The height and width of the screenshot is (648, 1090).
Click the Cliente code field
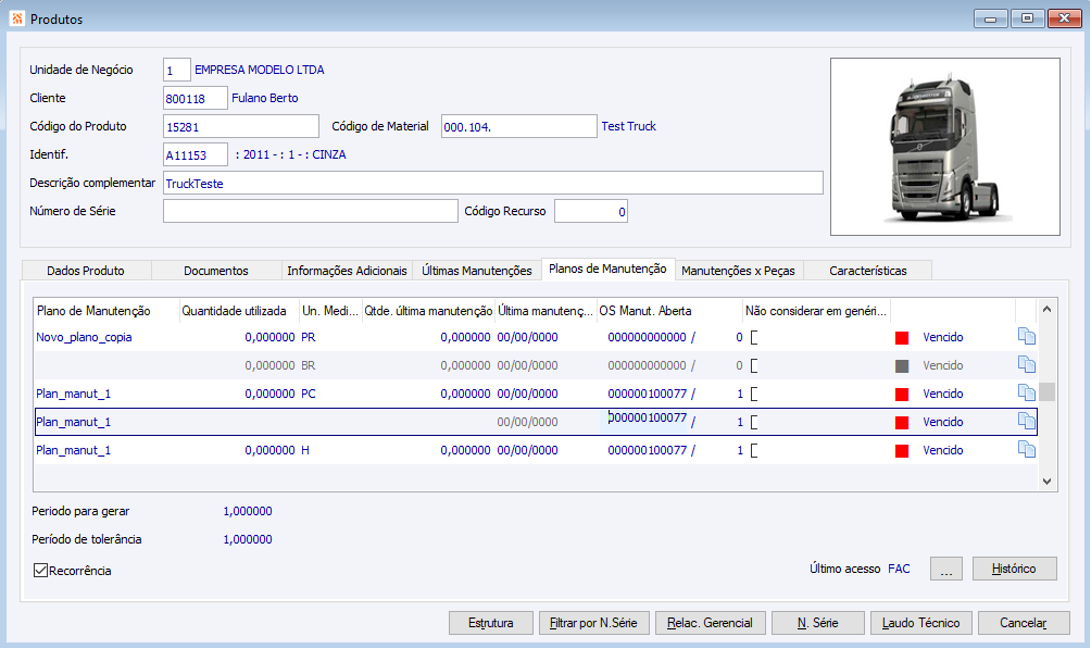[x=195, y=98]
